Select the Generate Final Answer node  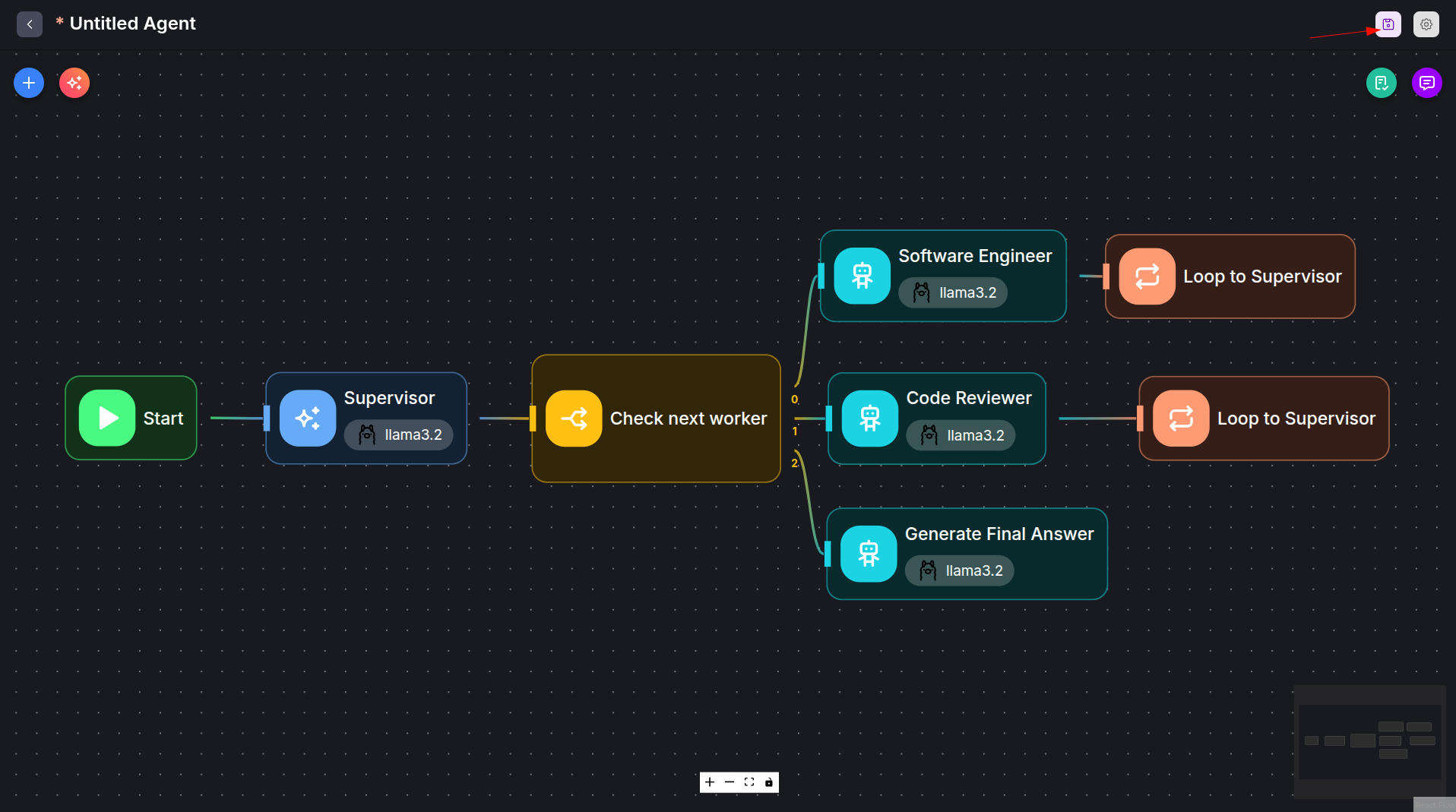[x=967, y=554]
